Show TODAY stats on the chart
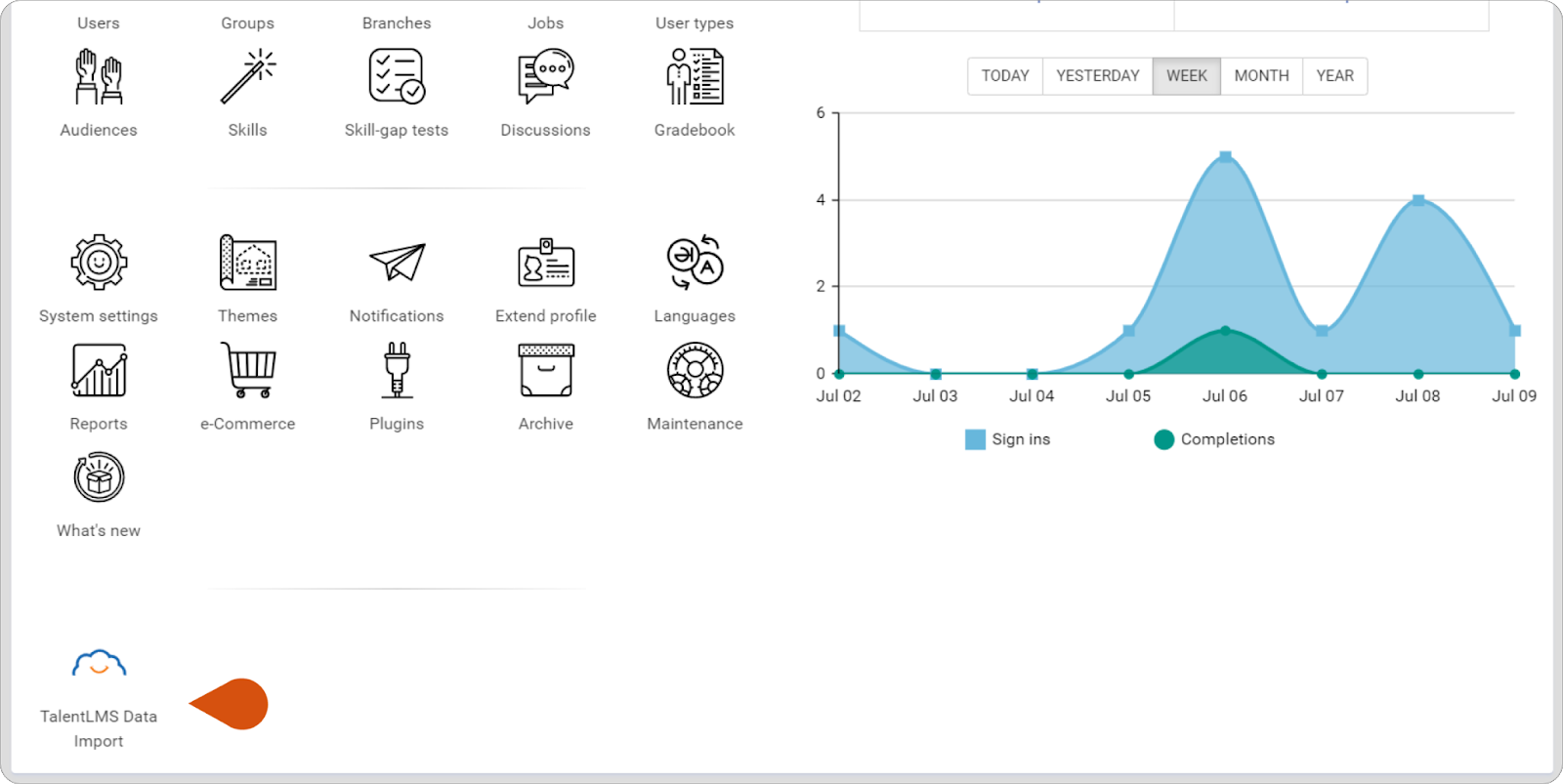 point(1005,76)
